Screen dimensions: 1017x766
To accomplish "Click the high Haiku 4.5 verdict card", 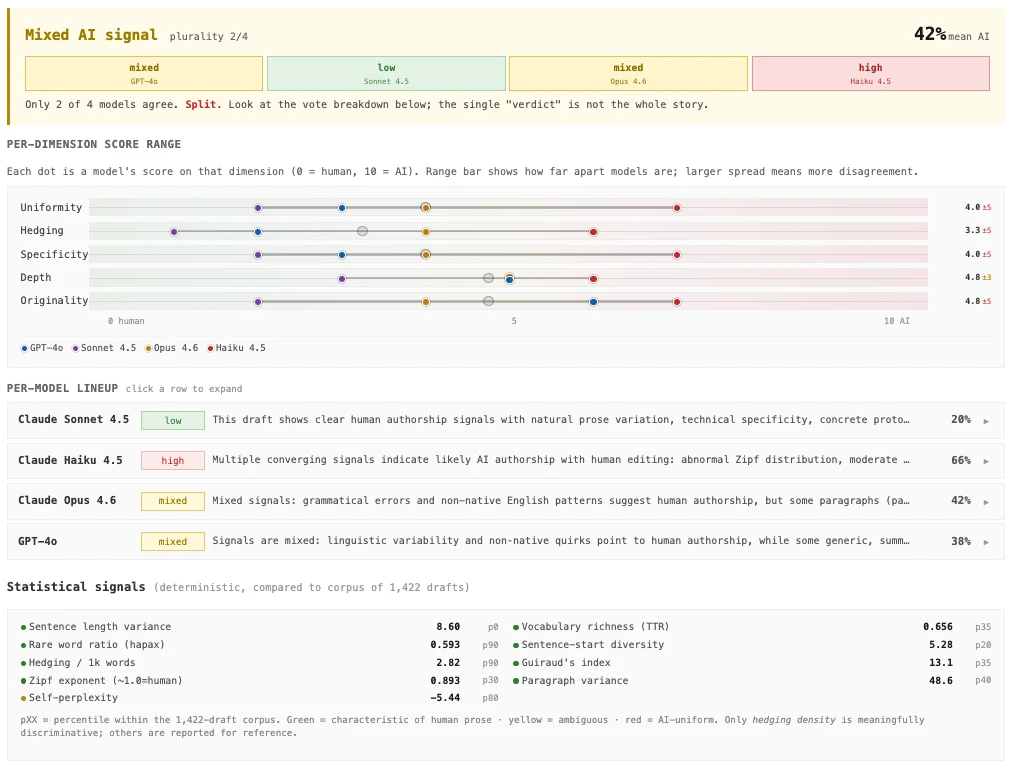I will [x=870, y=73].
